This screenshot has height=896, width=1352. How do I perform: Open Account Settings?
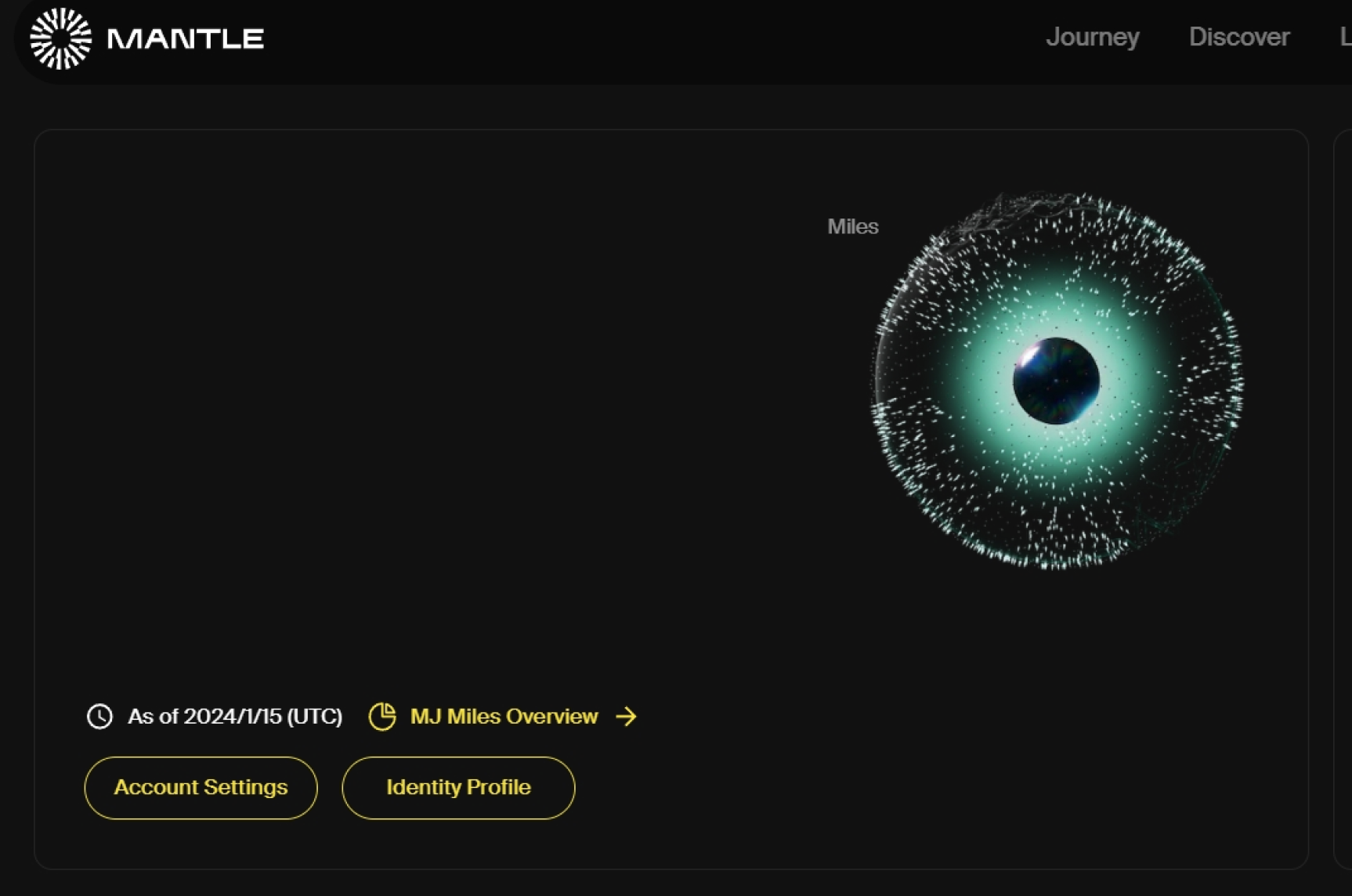[201, 787]
